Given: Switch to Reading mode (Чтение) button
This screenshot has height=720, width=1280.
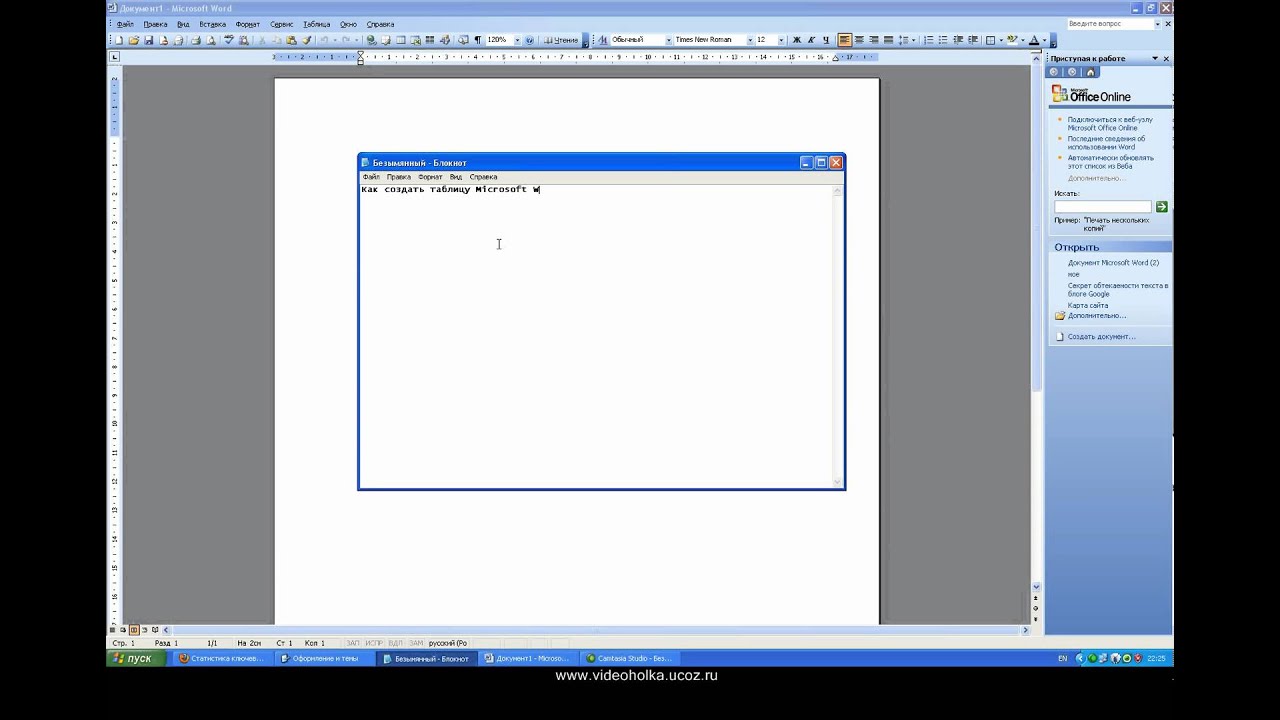Looking at the screenshot, I should tap(562, 40).
